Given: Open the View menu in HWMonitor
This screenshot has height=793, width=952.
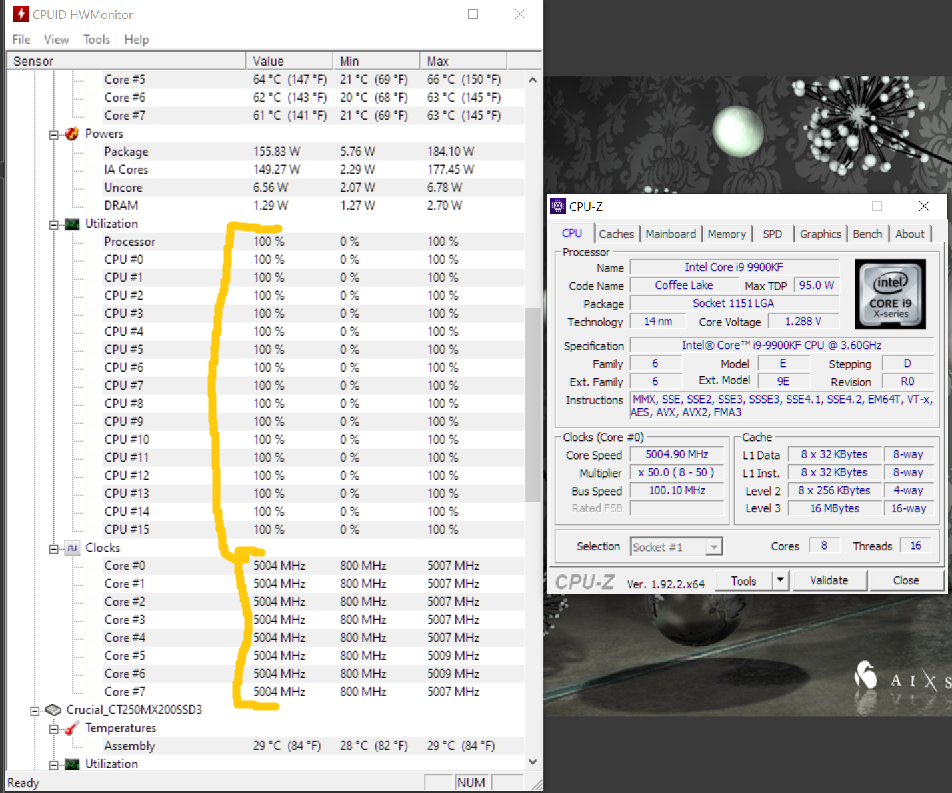Looking at the screenshot, I should [56, 39].
